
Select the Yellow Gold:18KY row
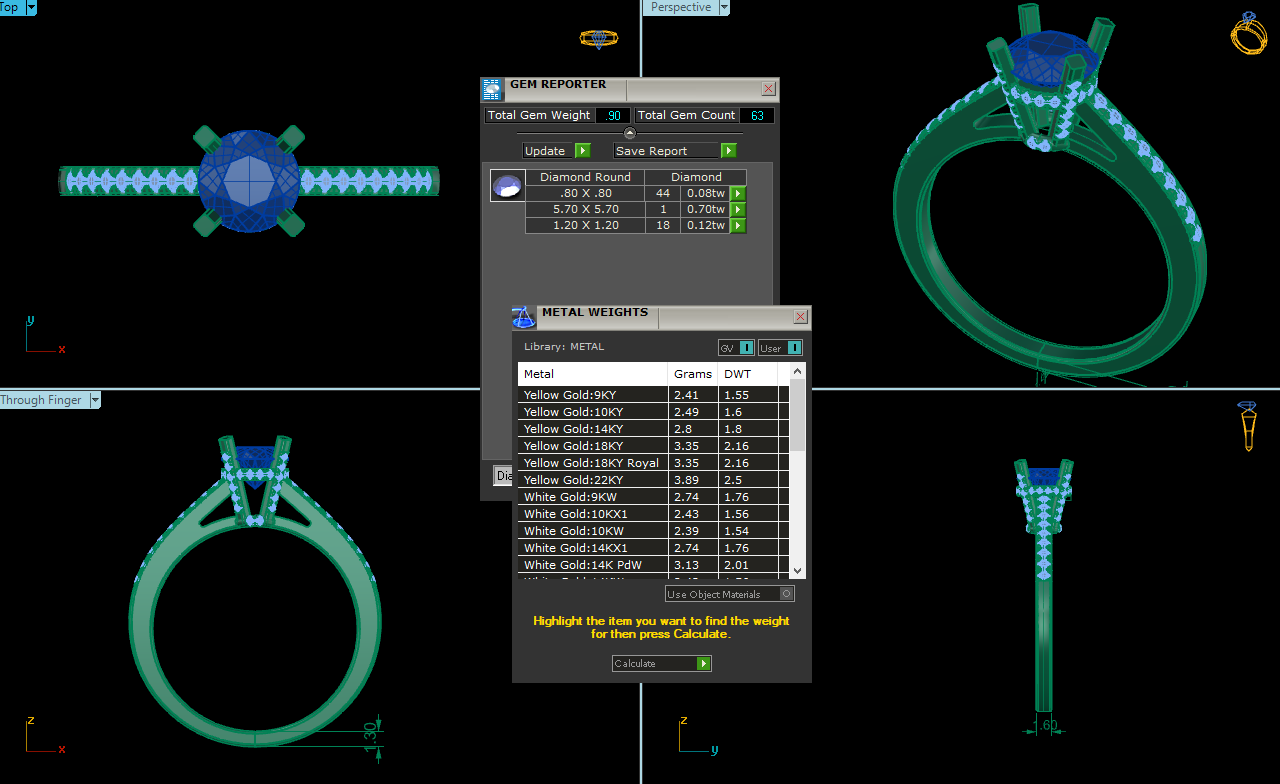point(592,446)
